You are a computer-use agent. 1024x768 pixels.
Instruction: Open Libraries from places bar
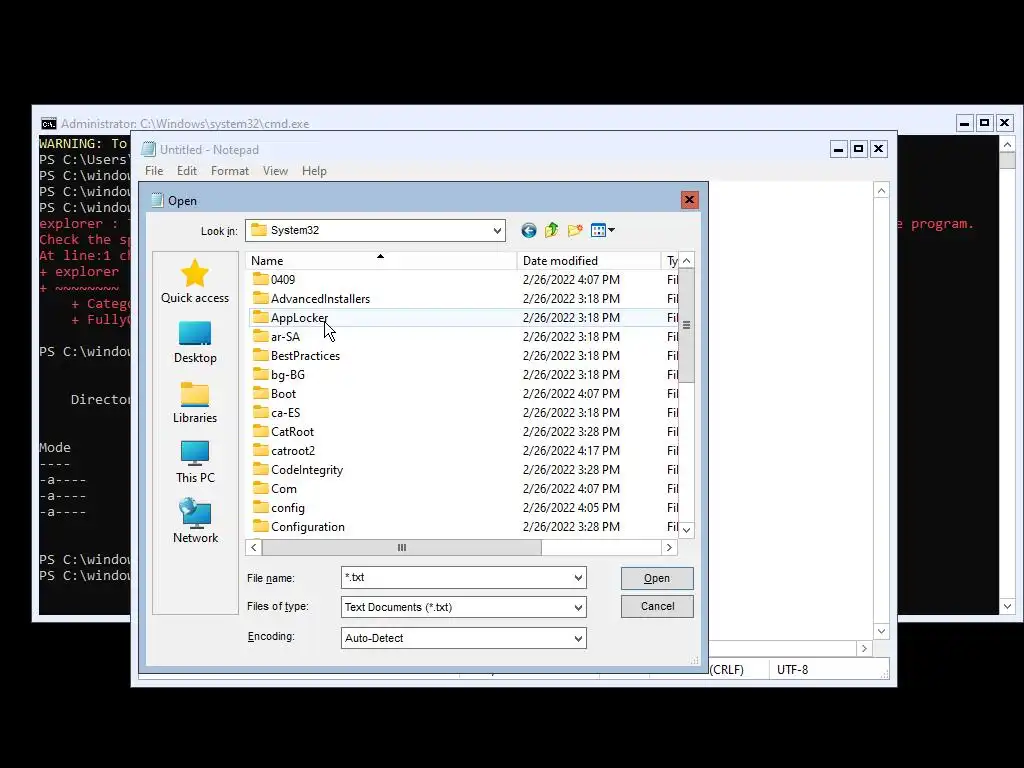(195, 402)
